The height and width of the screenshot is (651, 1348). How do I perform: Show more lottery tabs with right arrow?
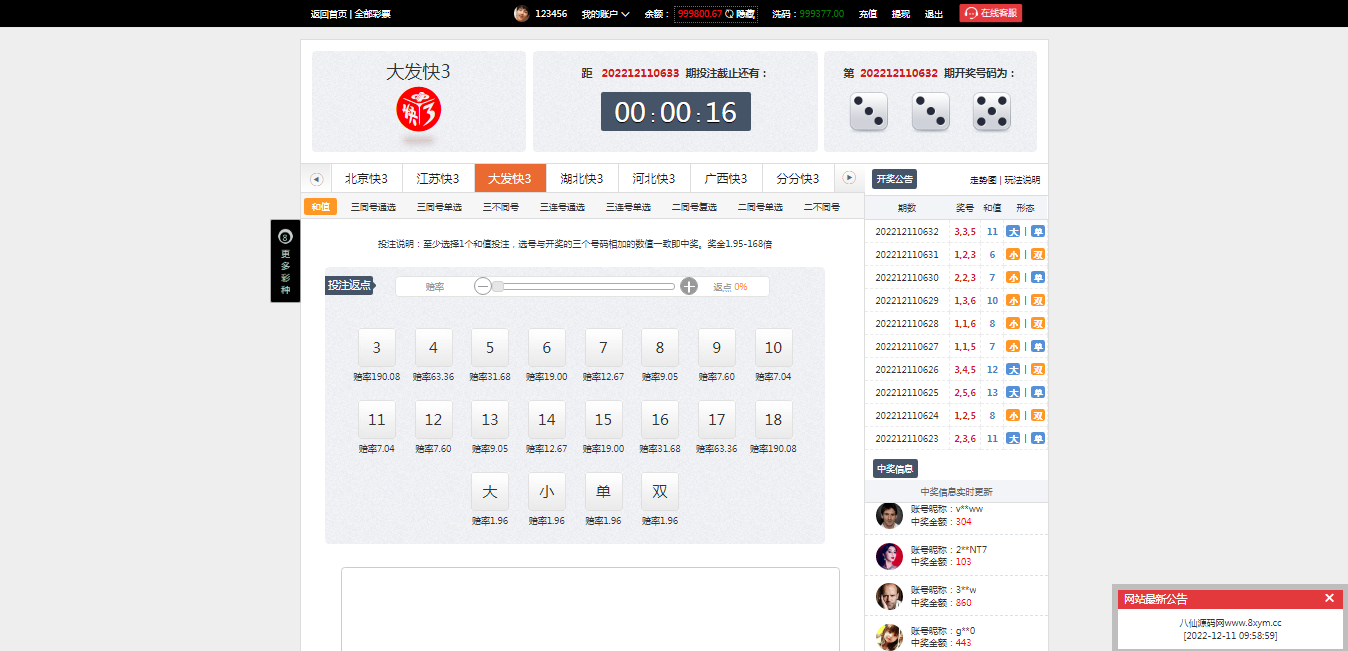point(849,178)
